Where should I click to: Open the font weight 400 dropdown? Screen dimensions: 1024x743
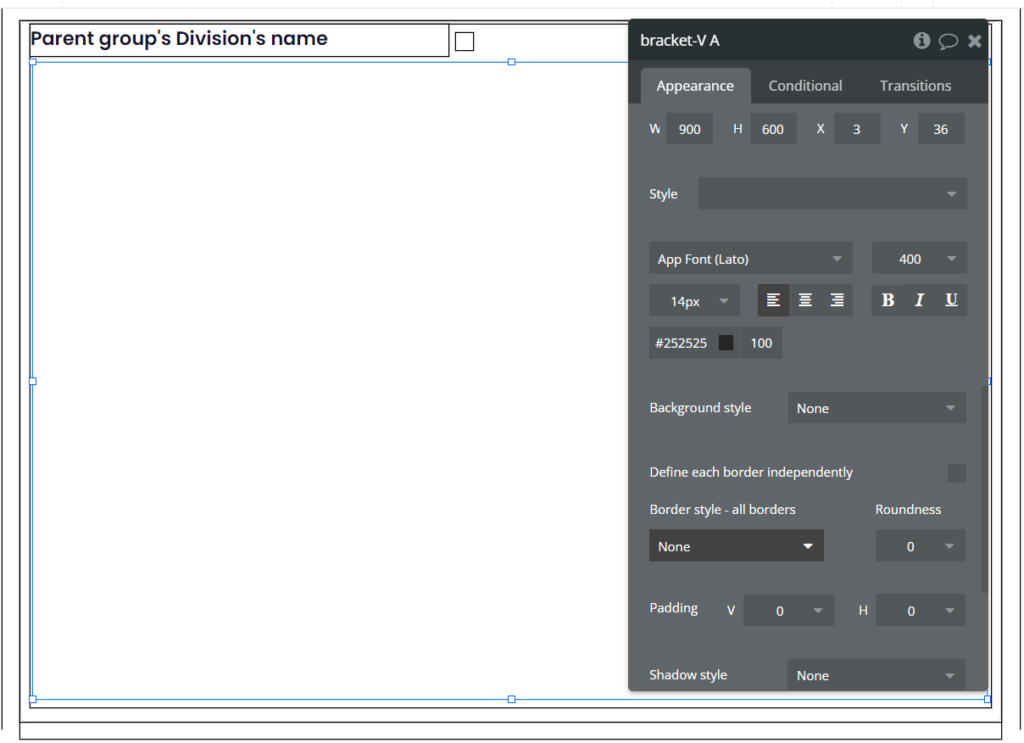[x=919, y=259]
